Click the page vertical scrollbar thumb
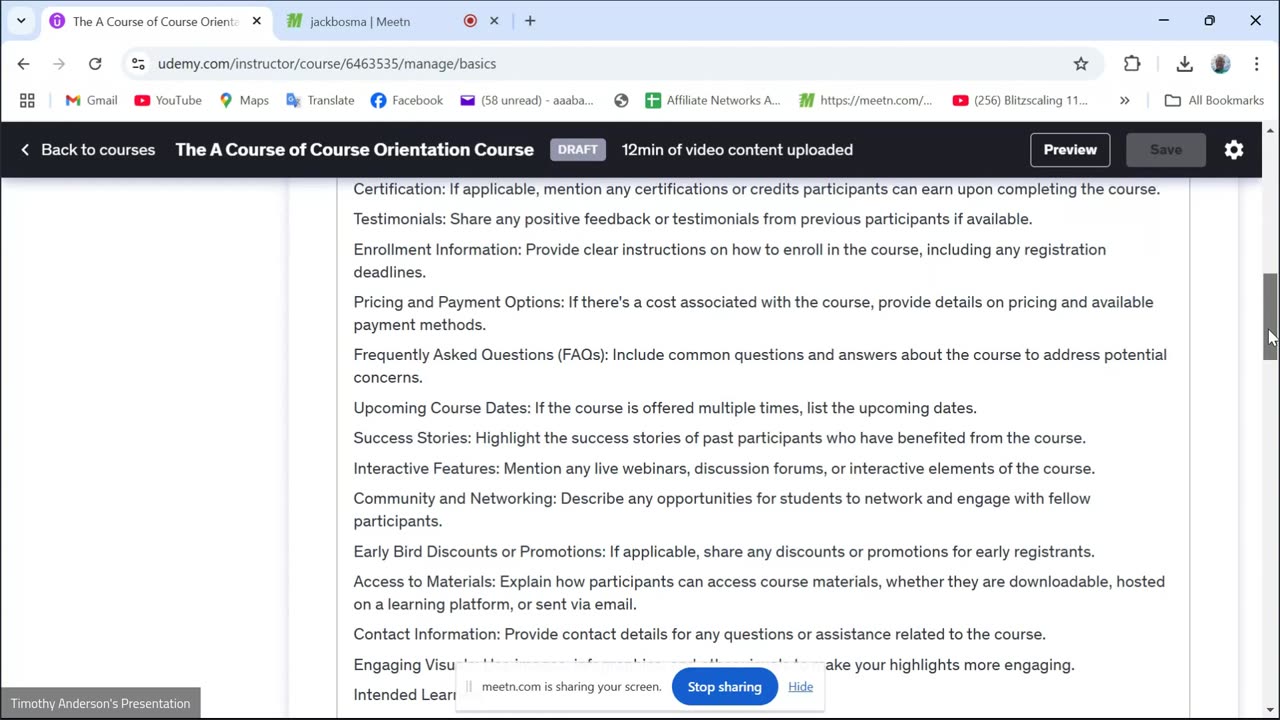The height and width of the screenshot is (720, 1280). click(1270, 316)
